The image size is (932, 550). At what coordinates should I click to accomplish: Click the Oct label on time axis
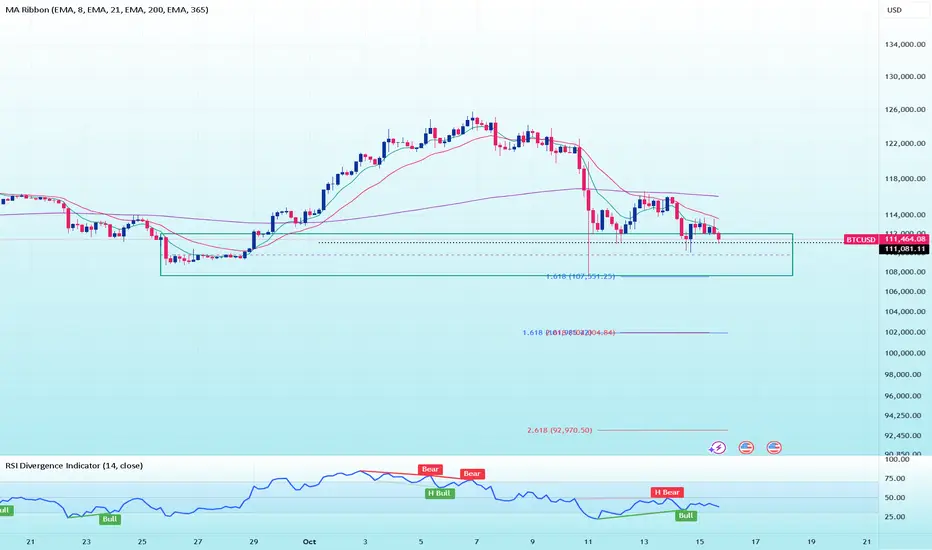(x=309, y=542)
